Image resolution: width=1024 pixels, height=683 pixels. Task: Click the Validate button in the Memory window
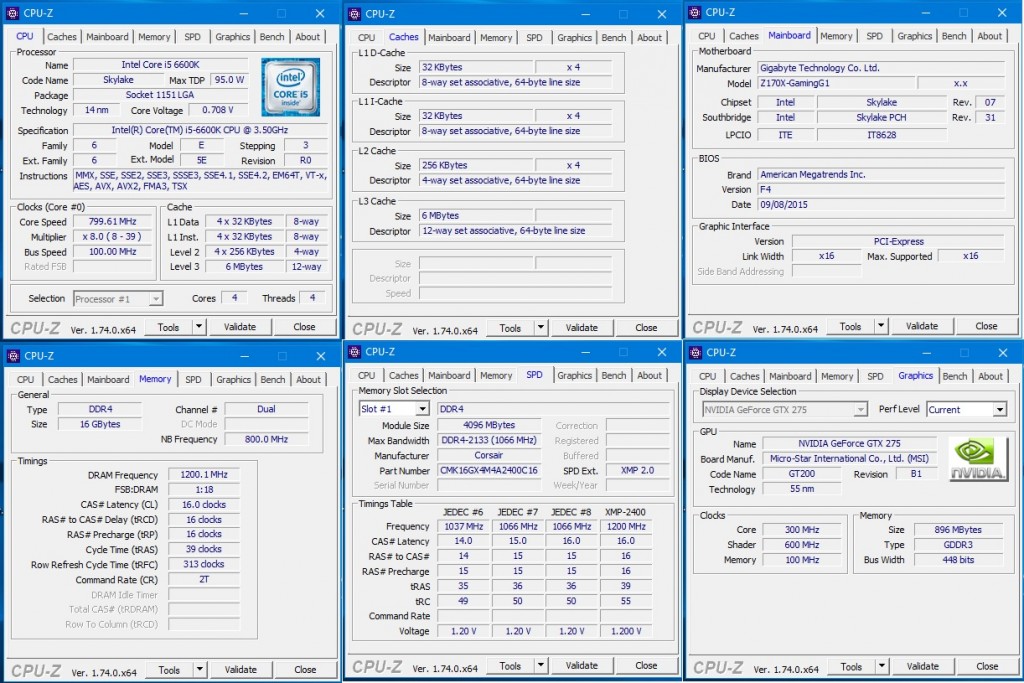point(240,668)
